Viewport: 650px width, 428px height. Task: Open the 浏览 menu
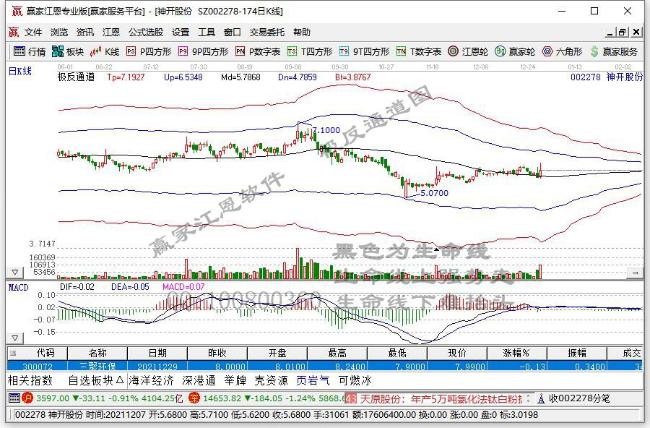pos(59,32)
